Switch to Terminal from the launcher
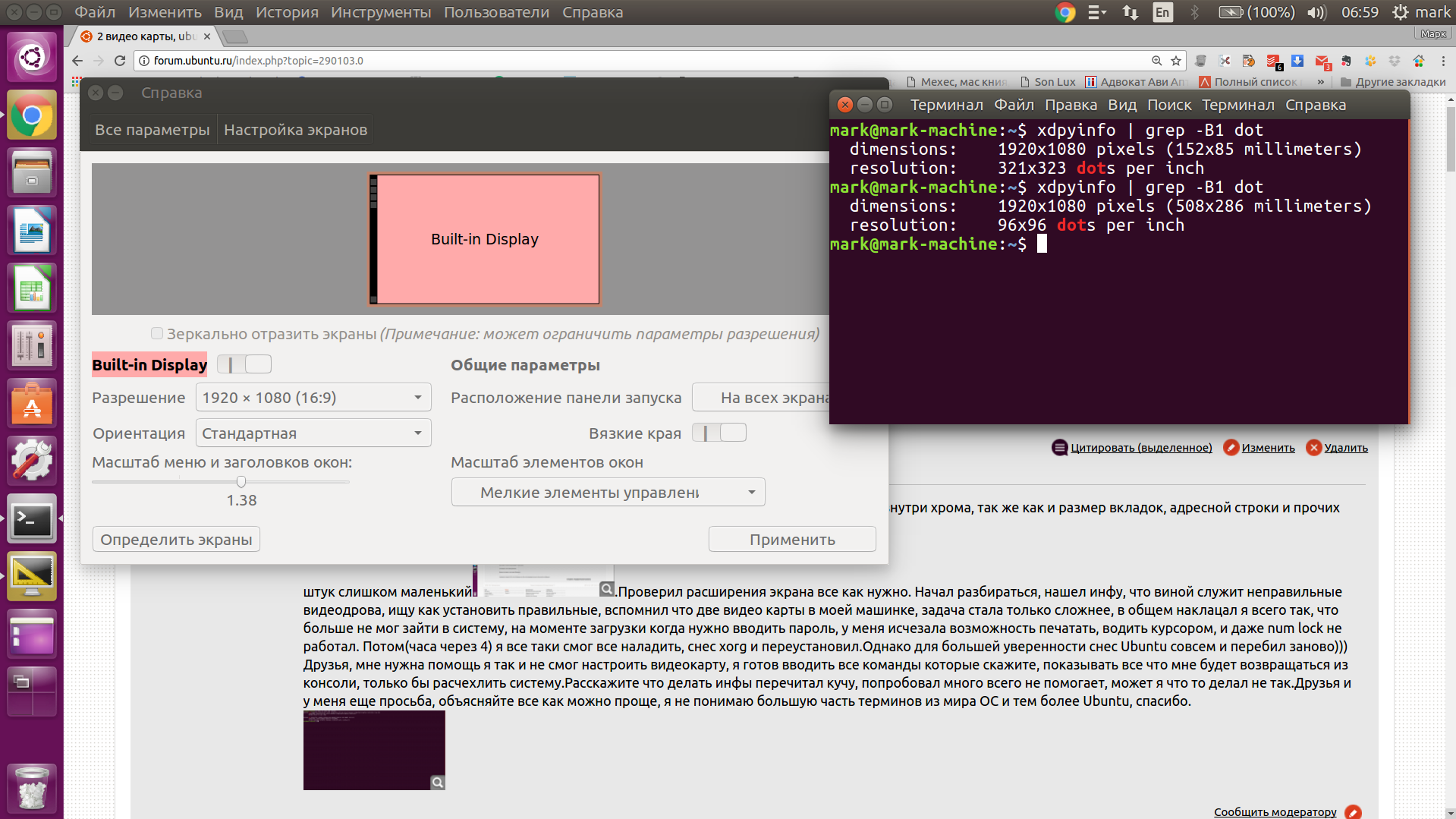Screen dimensions: 1456x819 [x=32, y=519]
